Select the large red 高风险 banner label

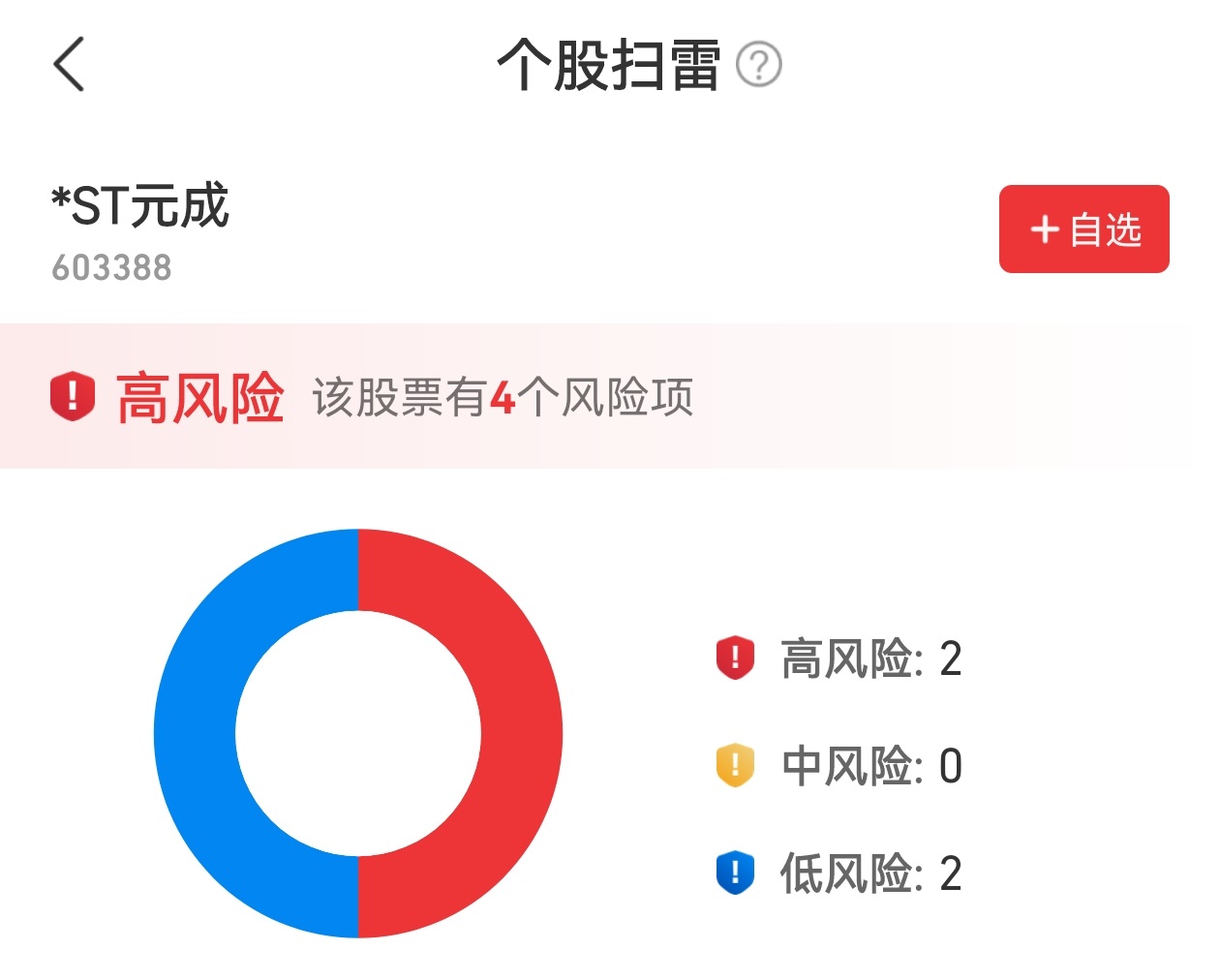click(199, 397)
